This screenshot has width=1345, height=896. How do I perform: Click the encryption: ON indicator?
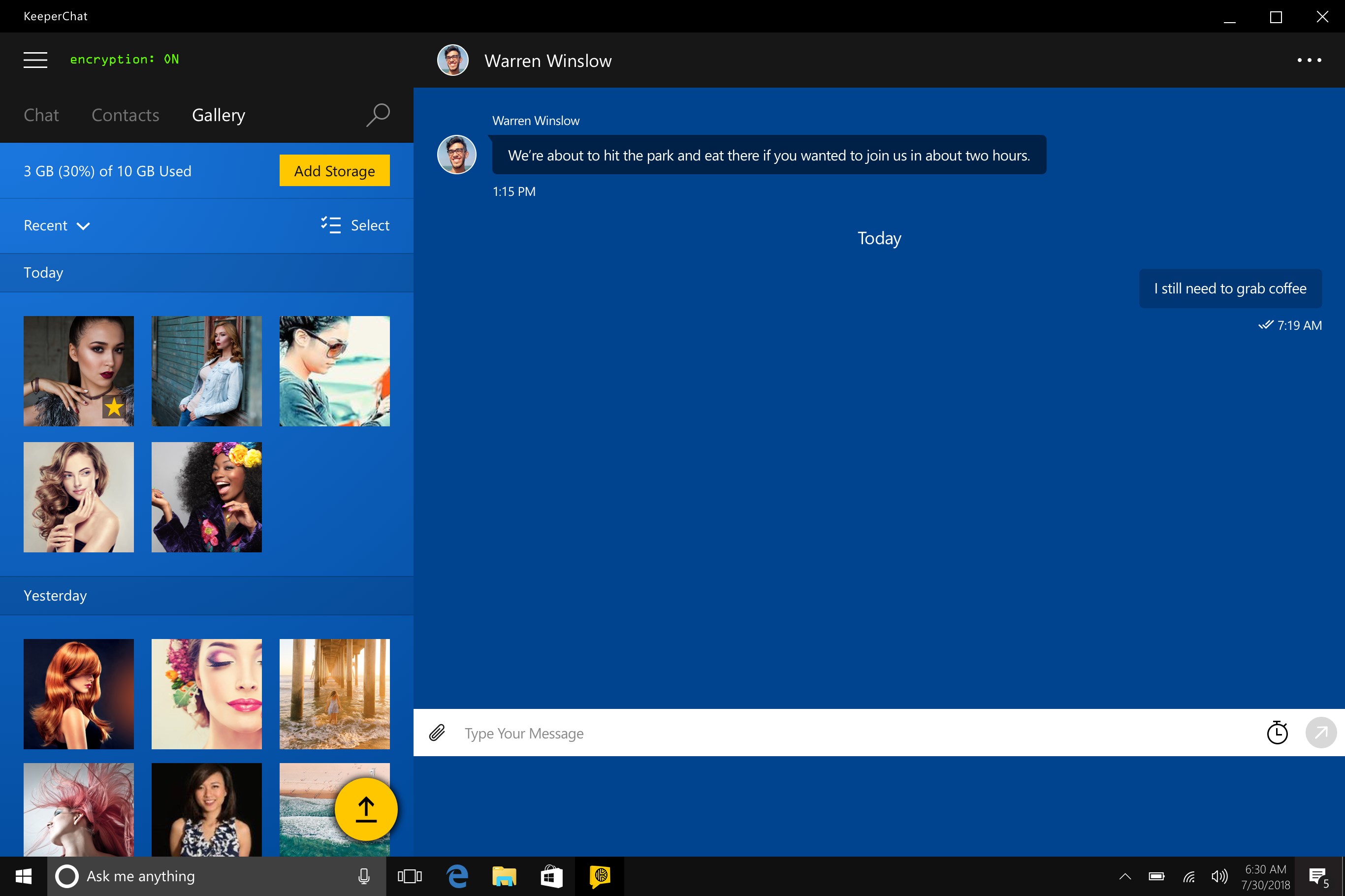125,60
